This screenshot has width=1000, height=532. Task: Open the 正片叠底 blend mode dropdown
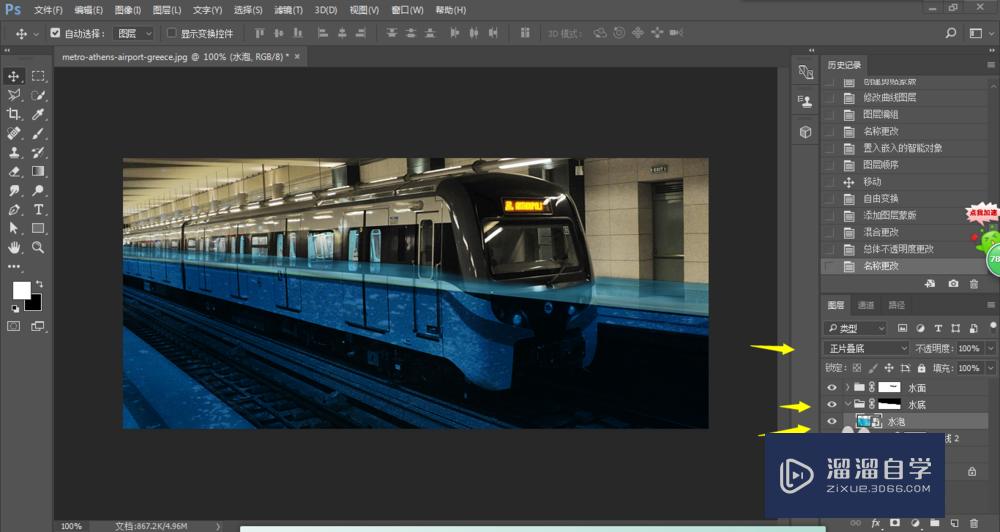[864, 348]
